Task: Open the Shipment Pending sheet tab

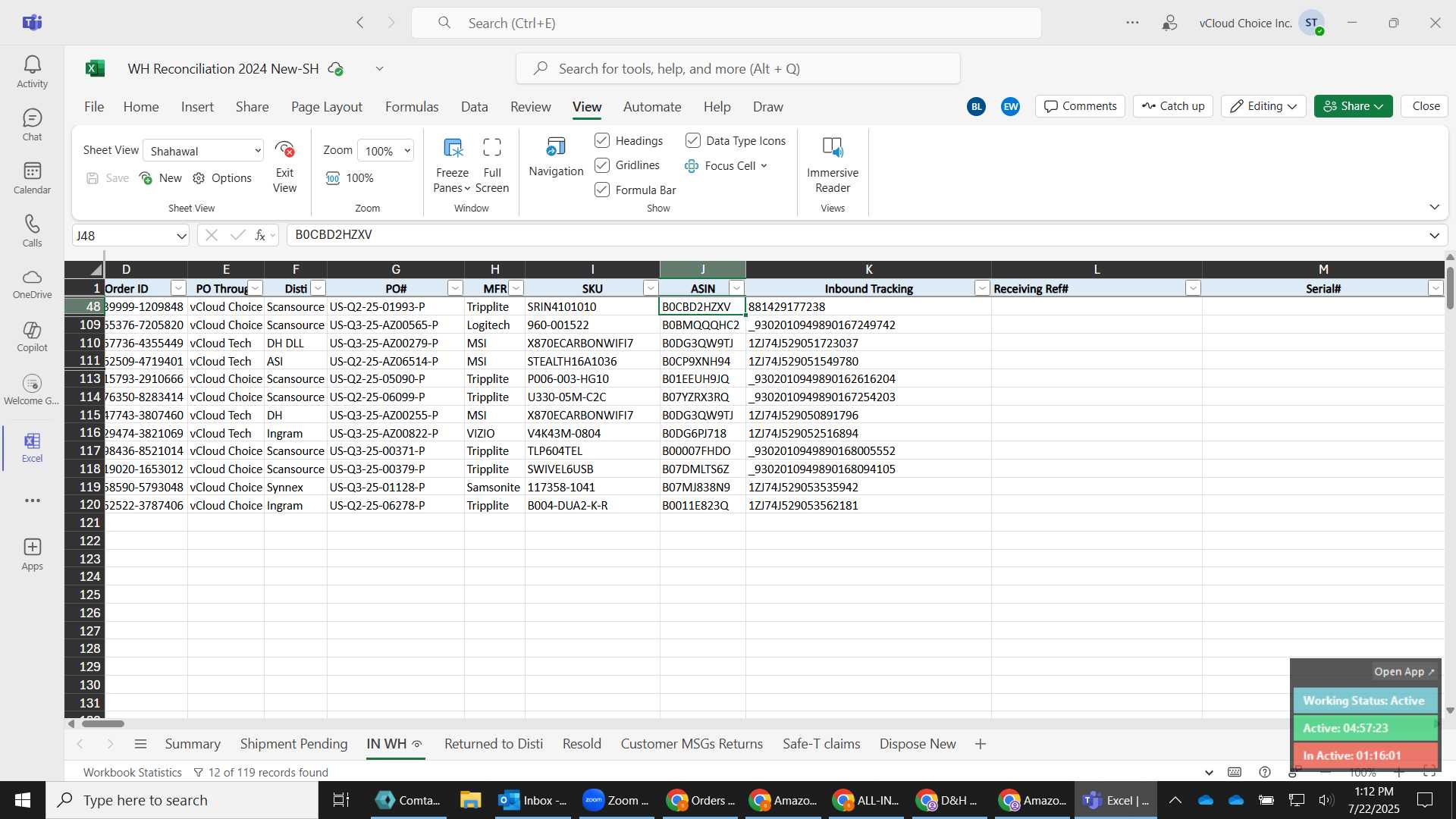Action: [x=293, y=745]
